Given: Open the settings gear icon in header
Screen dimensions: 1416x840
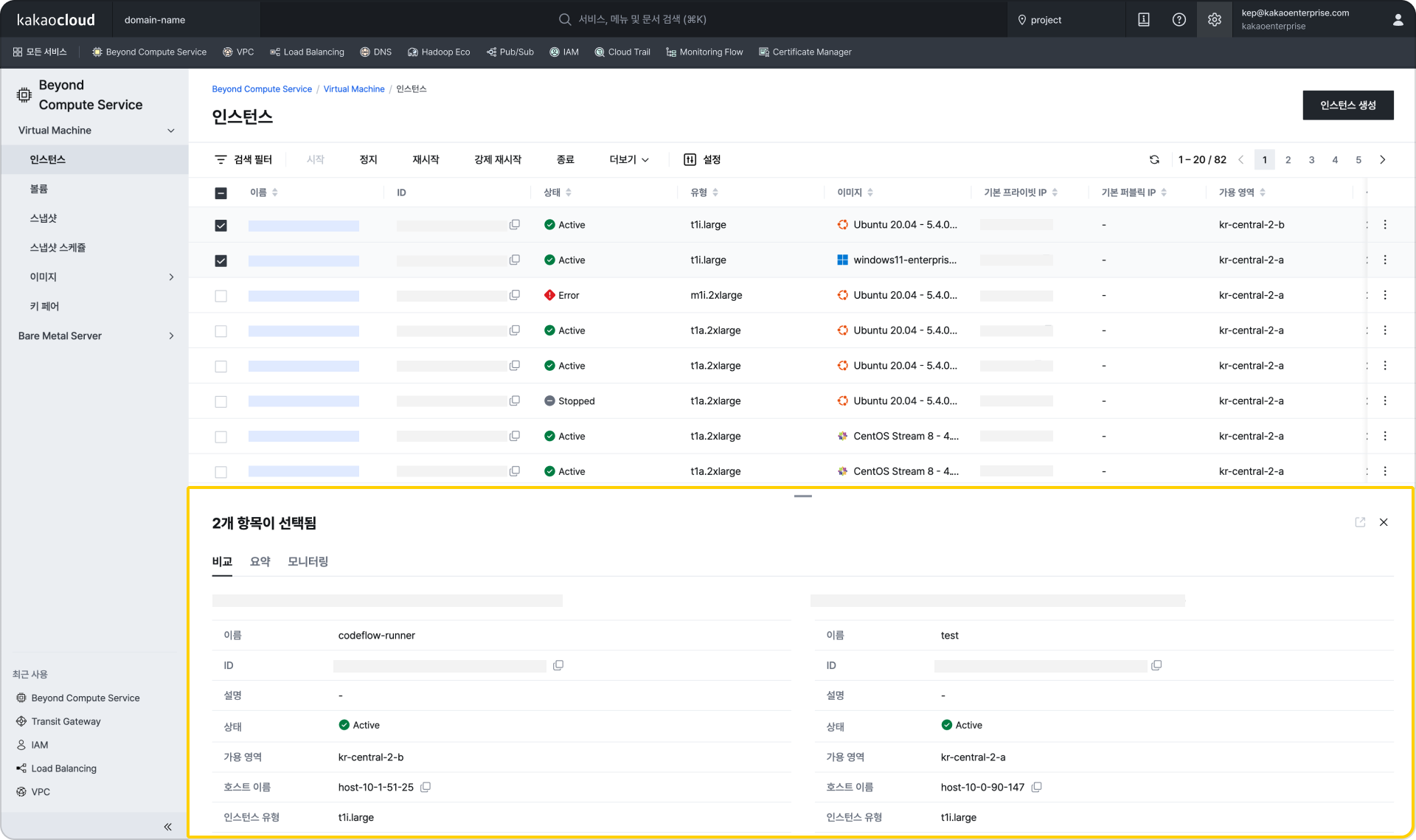Looking at the screenshot, I should pos(1215,20).
